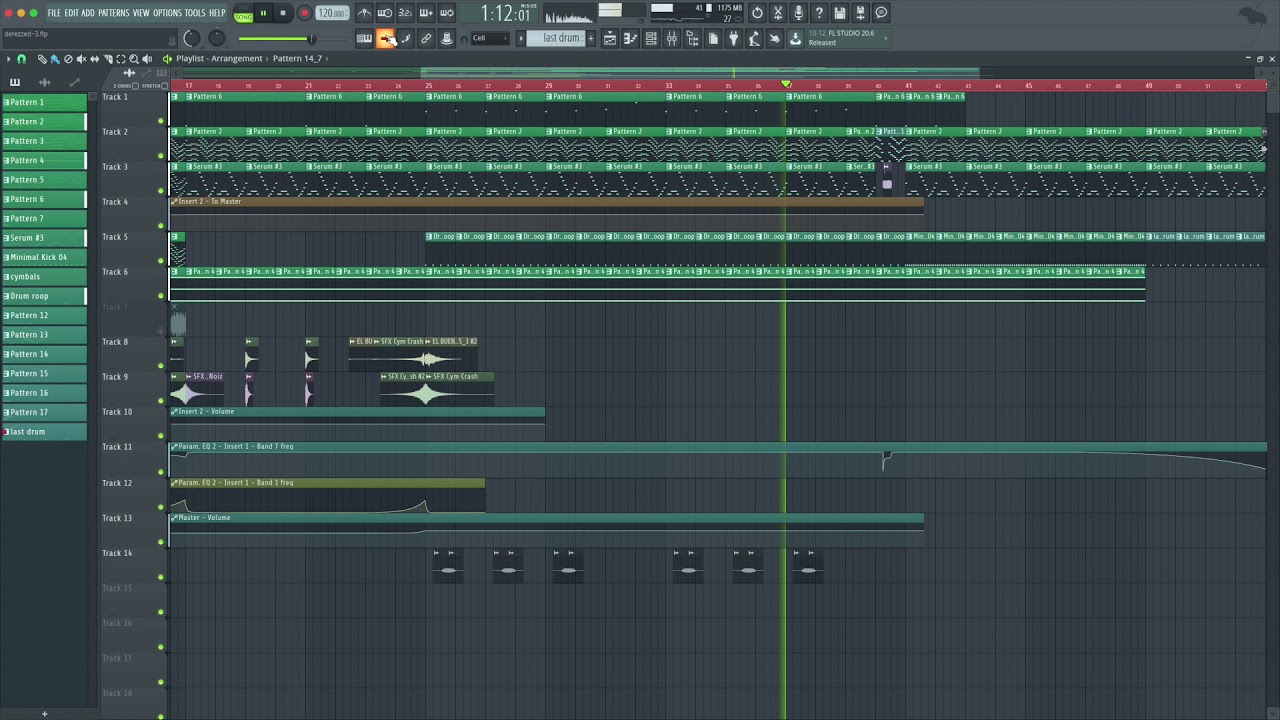Click the download content library icon
1280x720 pixels.
click(x=795, y=38)
